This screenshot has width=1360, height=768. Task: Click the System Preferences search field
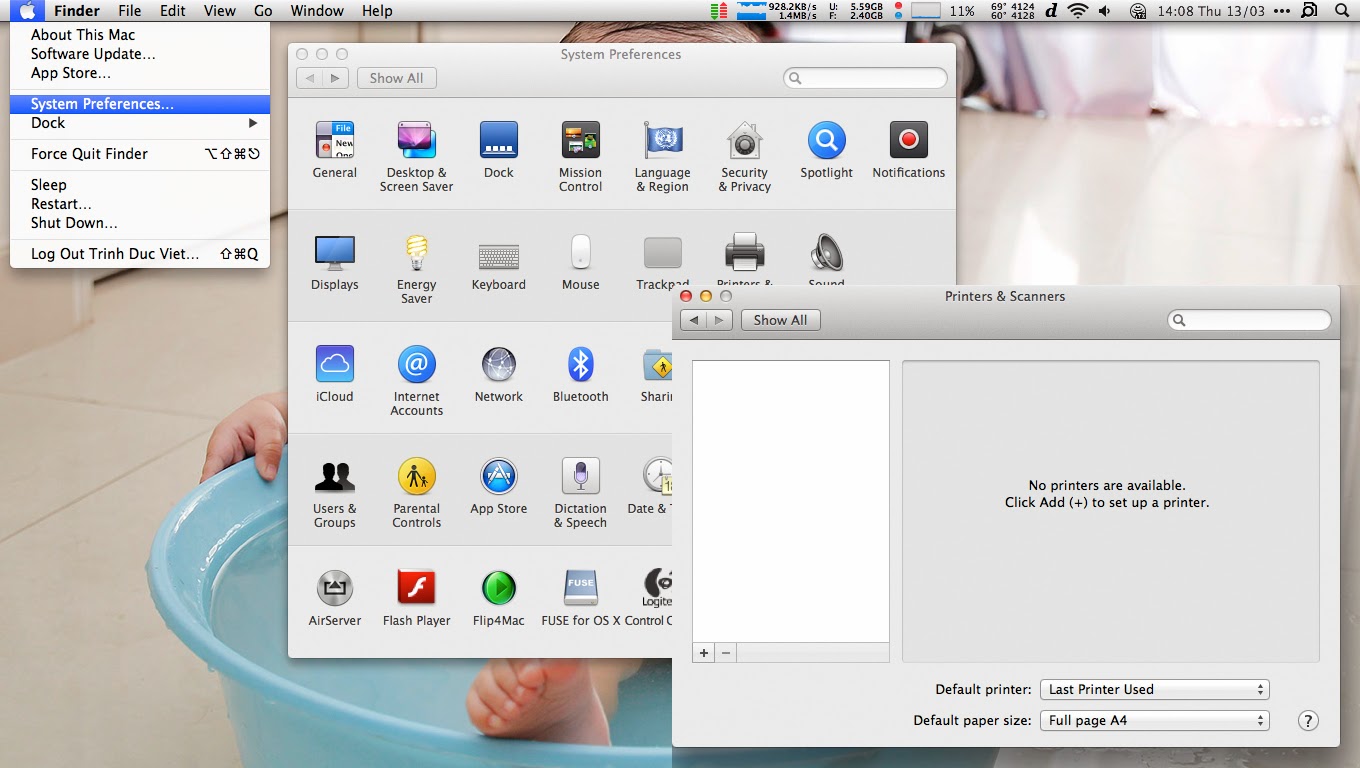(x=865, y=78)
